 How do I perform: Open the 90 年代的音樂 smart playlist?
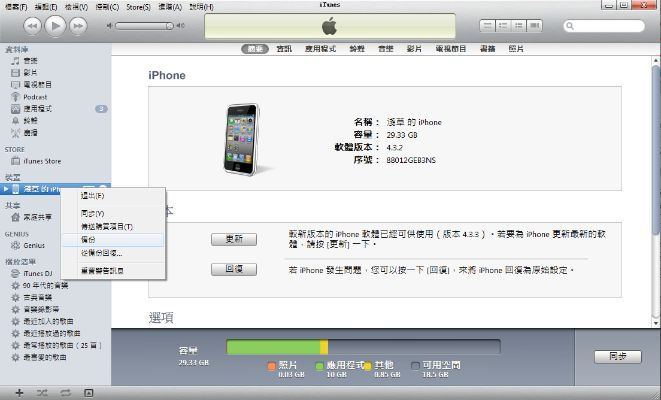click(x=45, y=285)
